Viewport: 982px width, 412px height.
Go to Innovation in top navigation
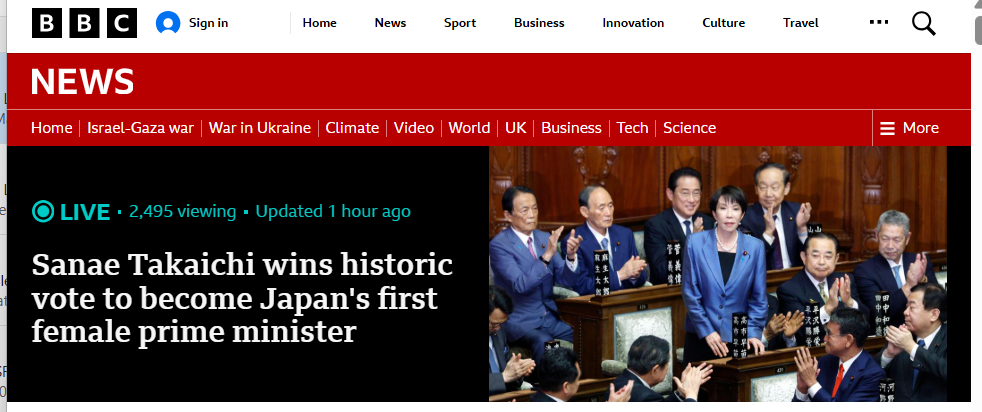click(633, 23)
